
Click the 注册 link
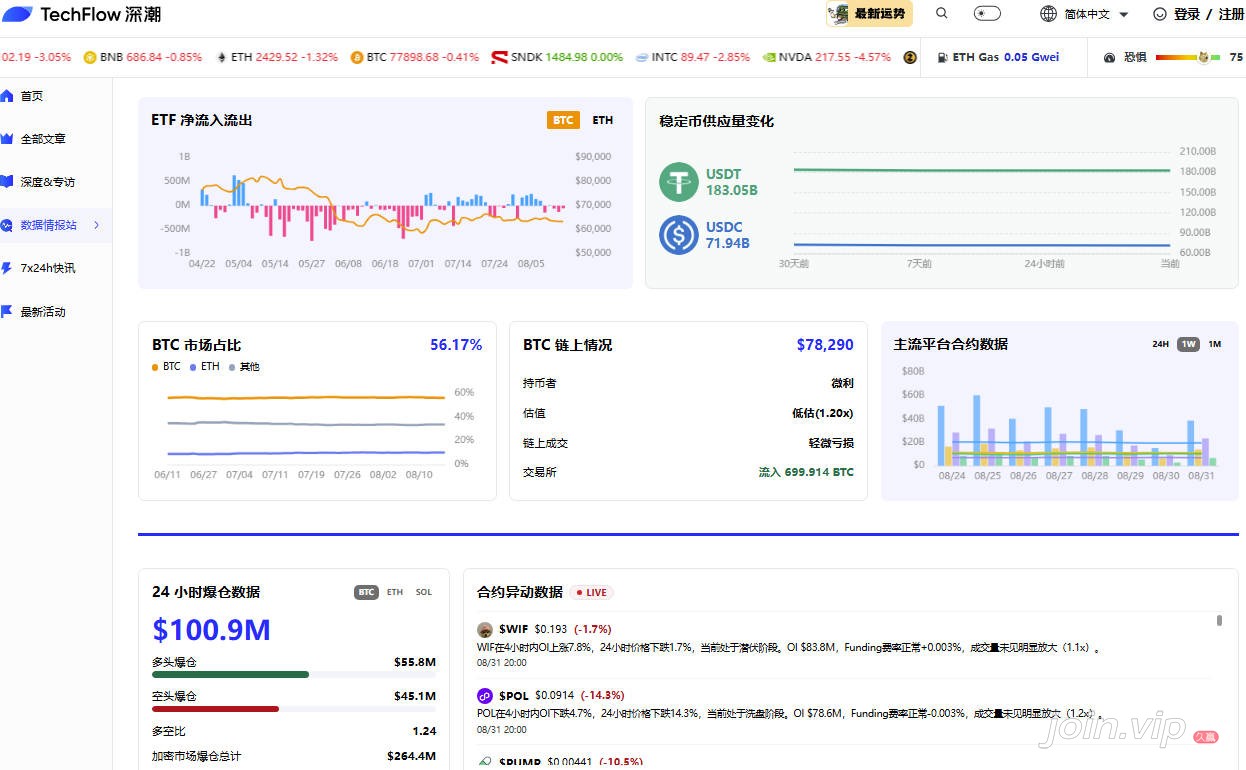(1231, 14)
